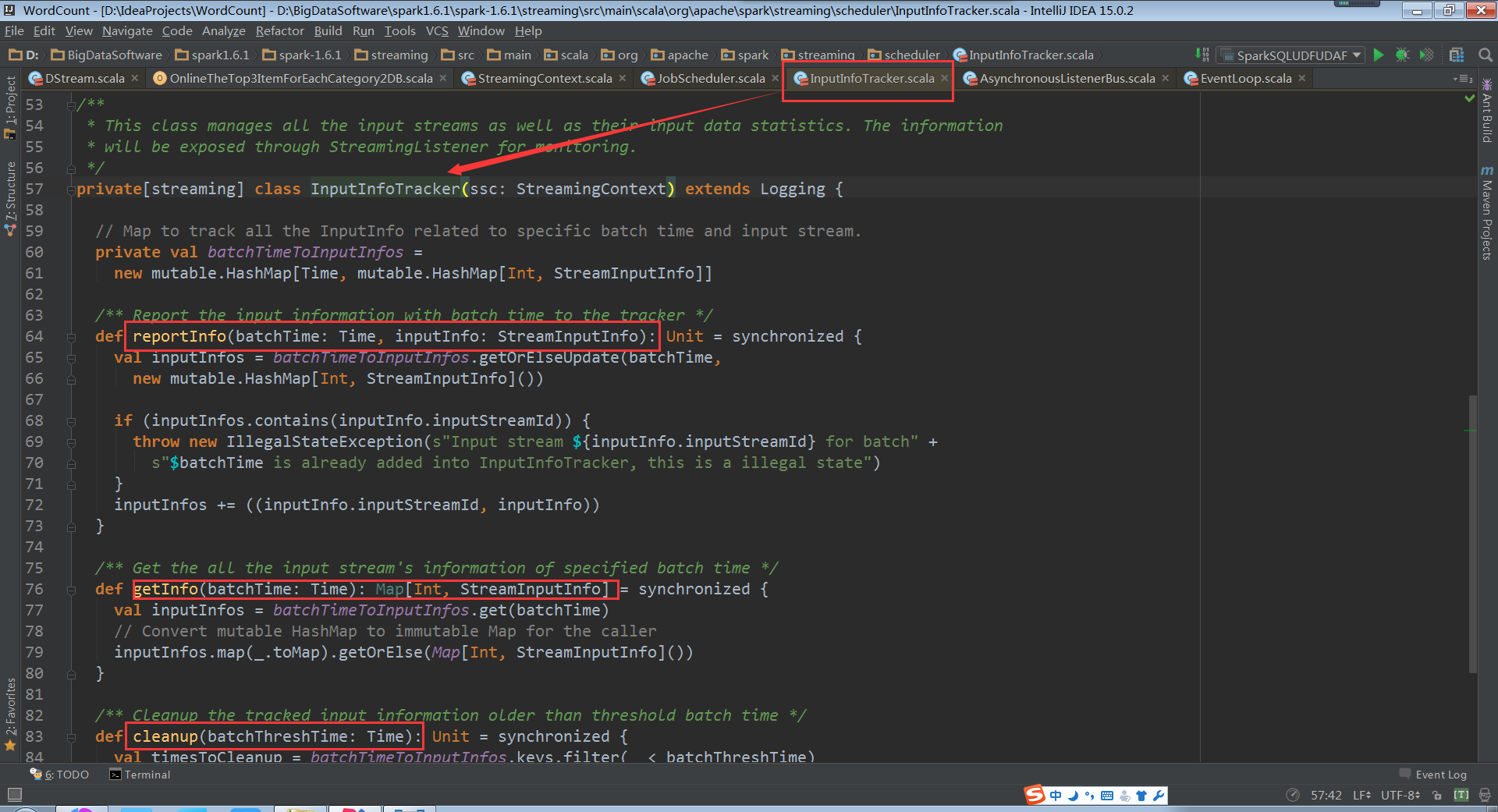1498x812 pixels.
Task: Change UTF-8 file encoding in status bar
Action: 1400,796
